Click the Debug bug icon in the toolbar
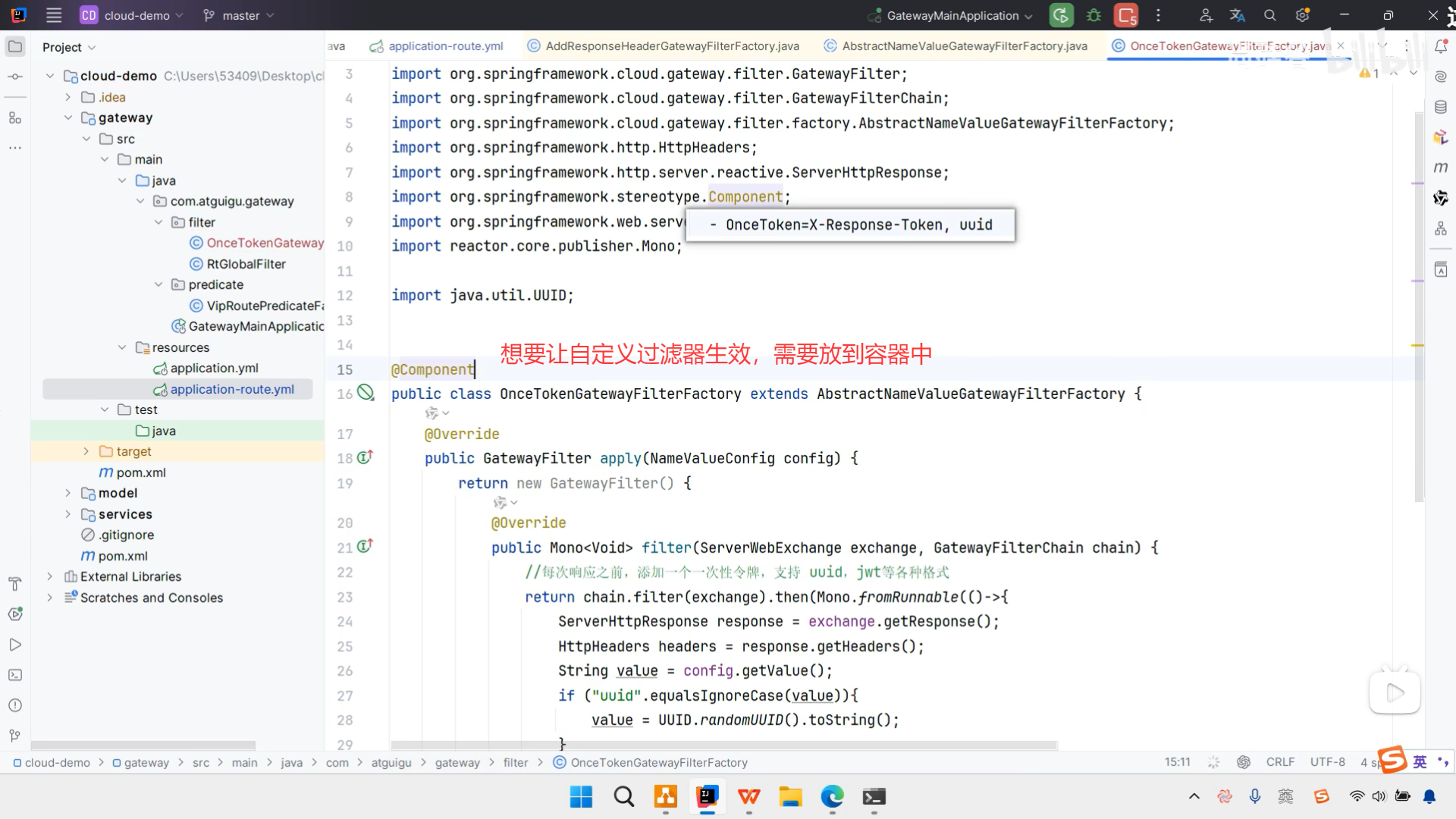 [1094, 15]
